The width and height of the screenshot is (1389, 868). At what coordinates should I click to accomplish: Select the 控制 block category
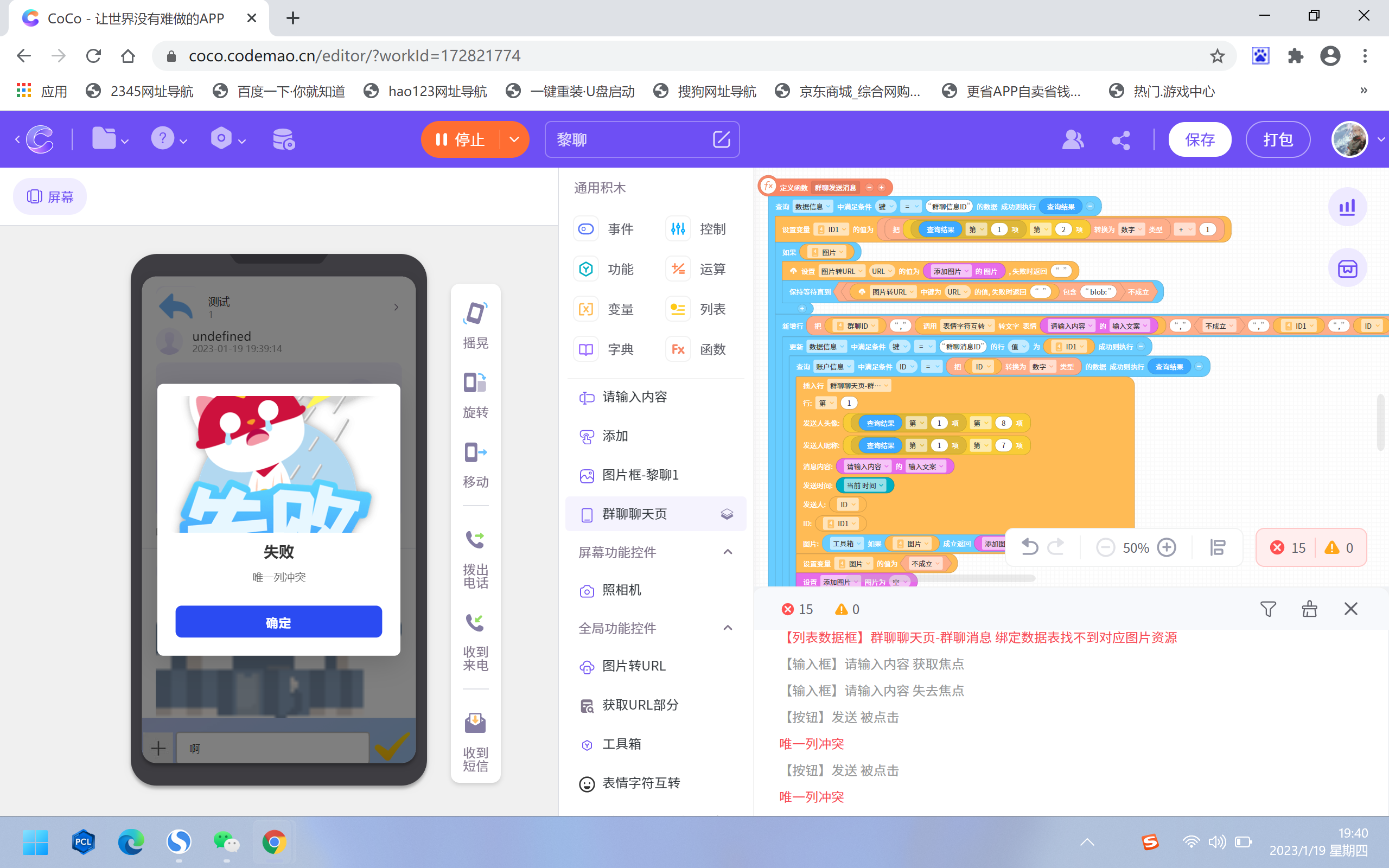(696, 229)
